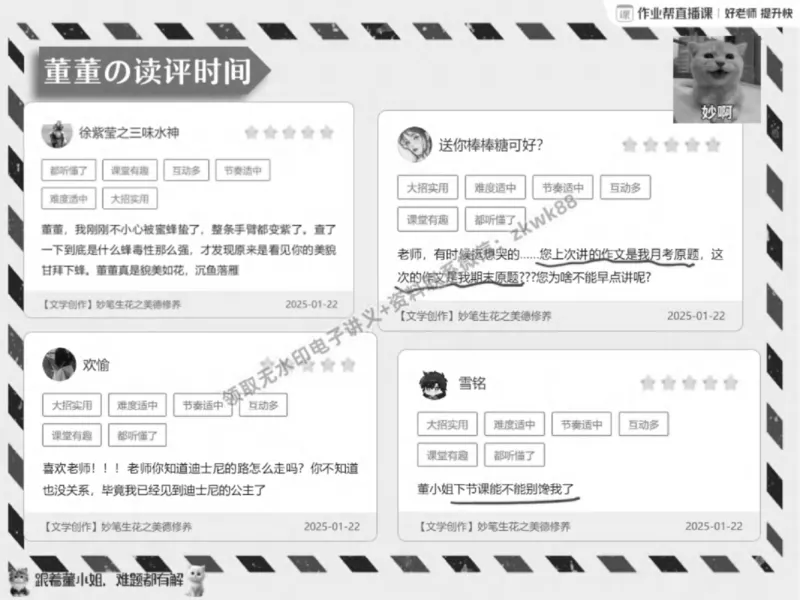Screen dimensions: 800x600
Task: Click the white cat icon after 难题都有解
Action: (195, 580)
